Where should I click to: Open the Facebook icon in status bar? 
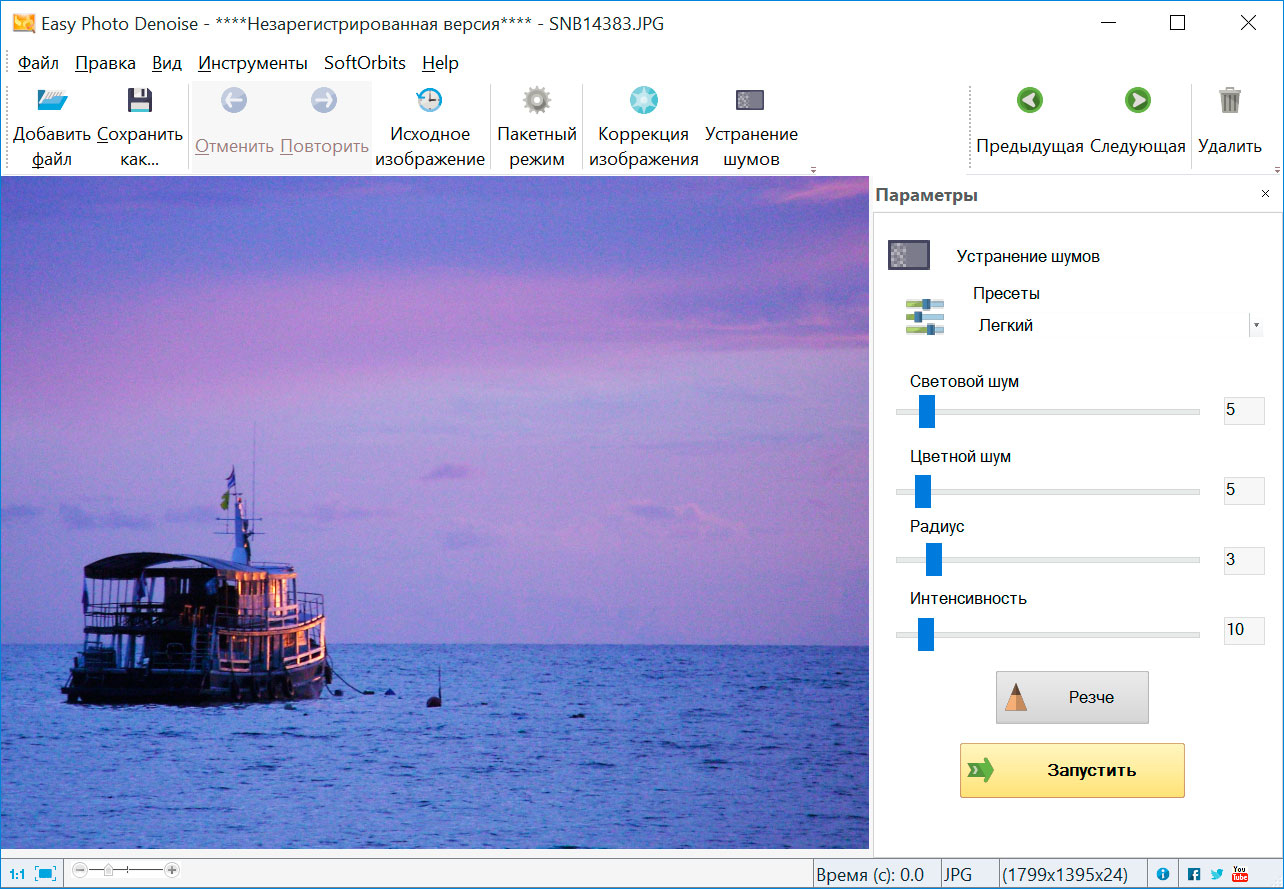(x=1193, y=871)
